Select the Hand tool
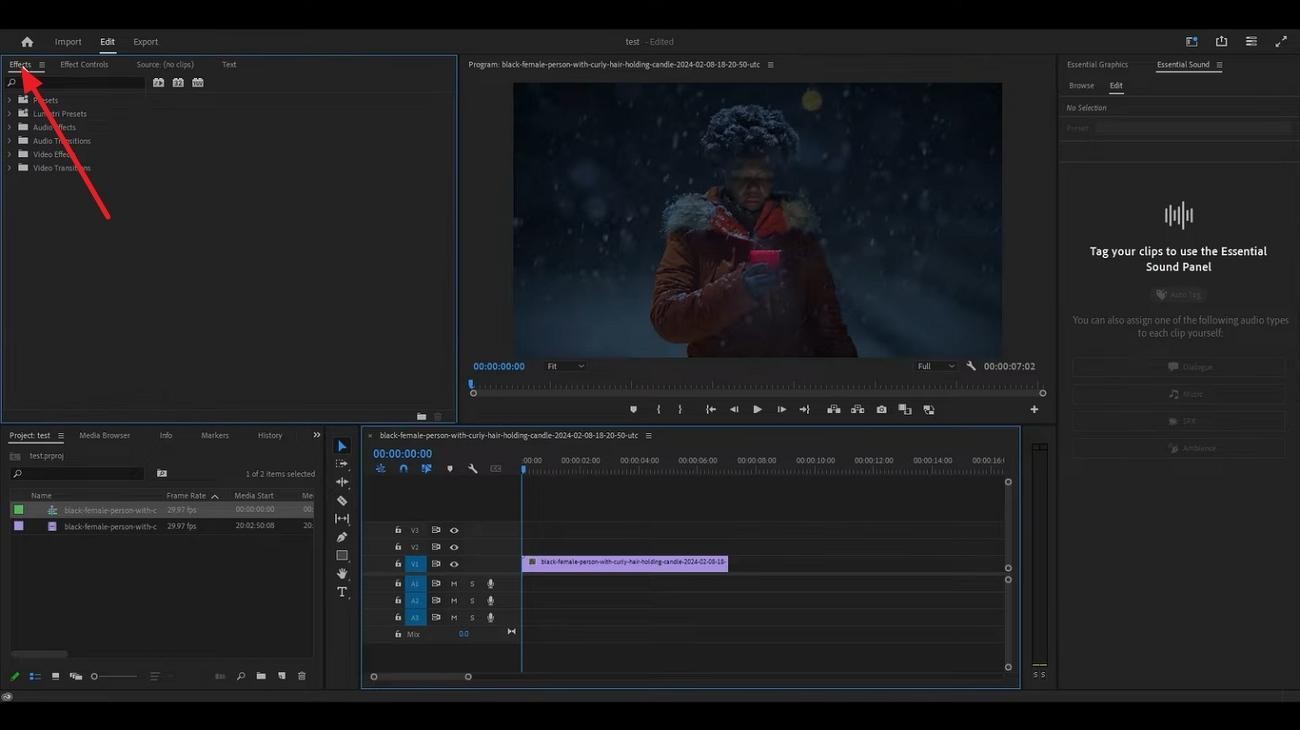The image size is (1300, 730). (342, 573)
